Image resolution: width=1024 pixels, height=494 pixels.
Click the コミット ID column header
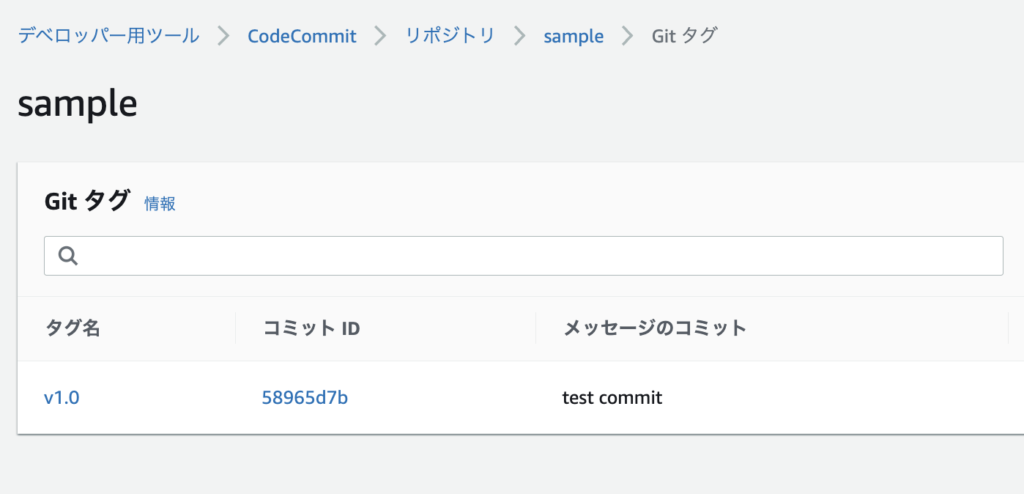(311, 328)
